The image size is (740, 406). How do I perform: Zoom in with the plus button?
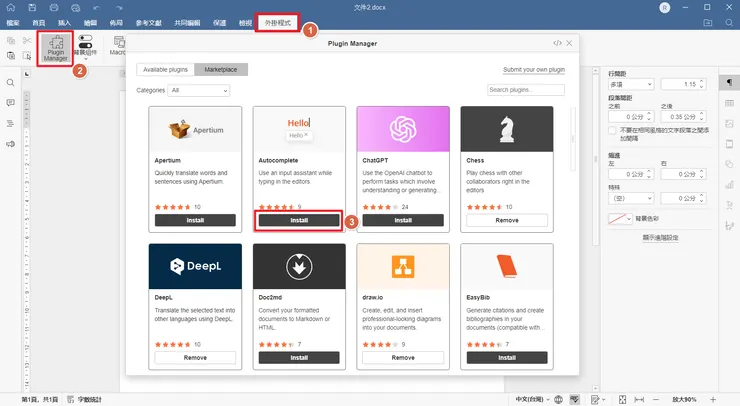(713, 399)
